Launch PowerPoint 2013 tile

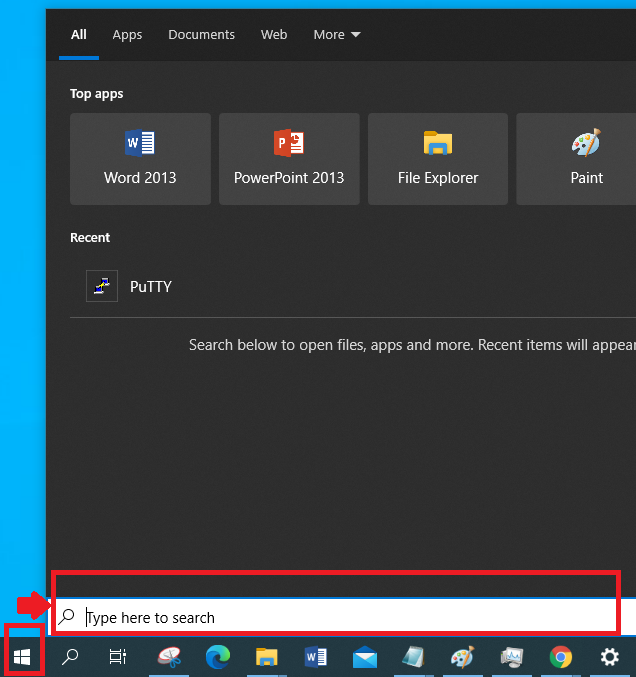click(x=289, y=159)
